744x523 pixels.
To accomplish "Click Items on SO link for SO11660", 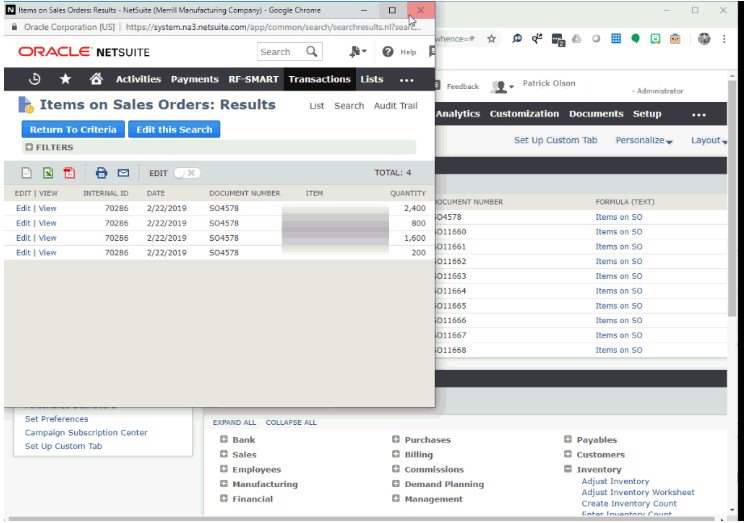I will 619,232.
